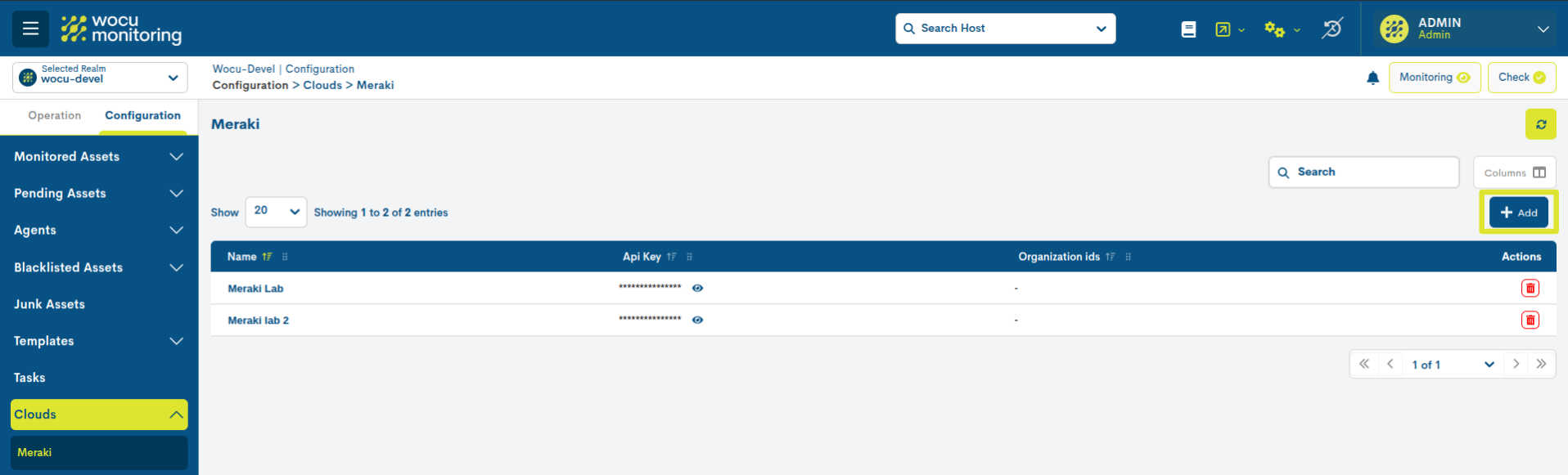The height and width of the screenshot is (475, 1568).
Task: Open the hamburger main menu
Action: [x=30, y=29]
